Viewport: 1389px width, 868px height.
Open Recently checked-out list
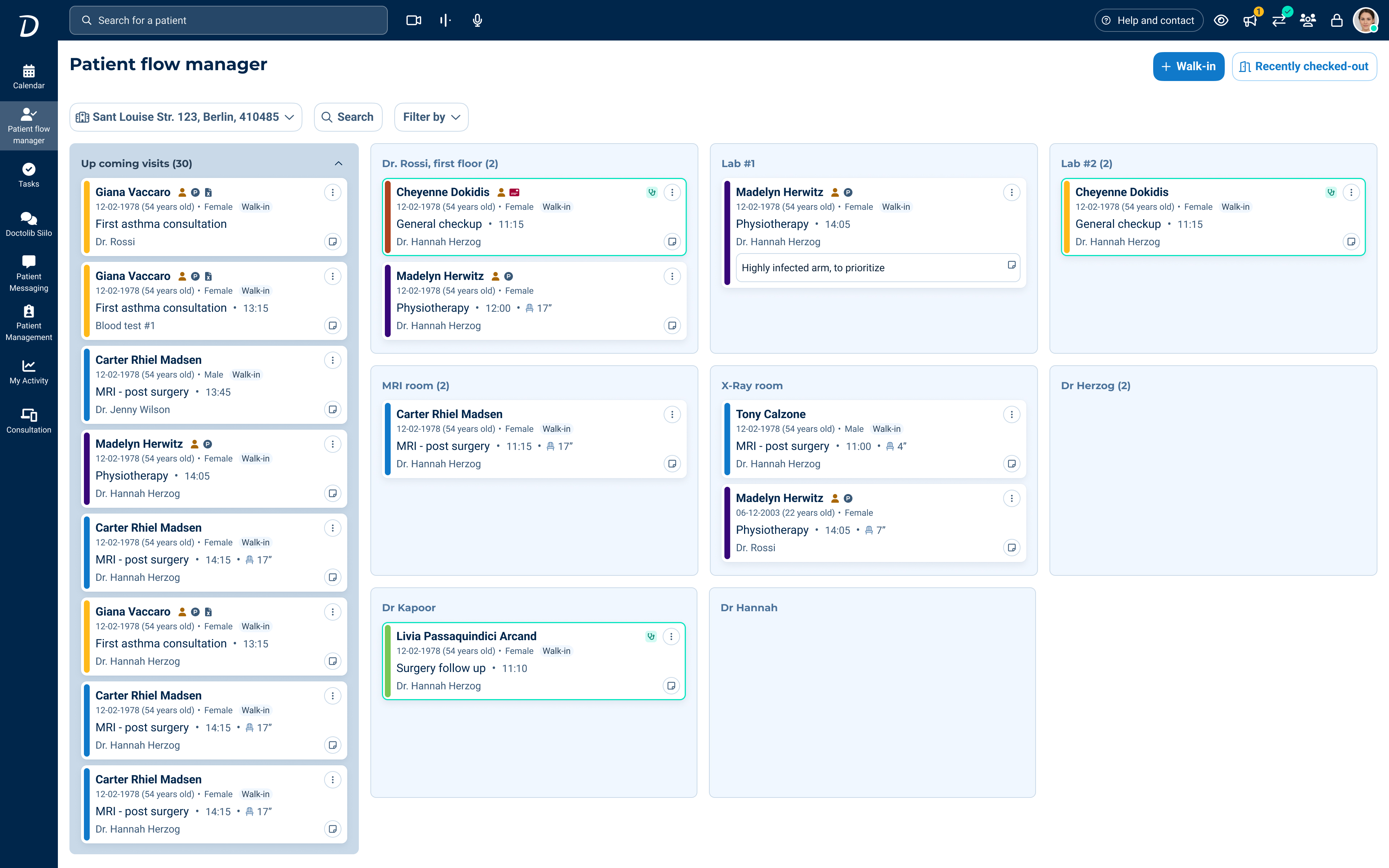tap(1304, 67)
